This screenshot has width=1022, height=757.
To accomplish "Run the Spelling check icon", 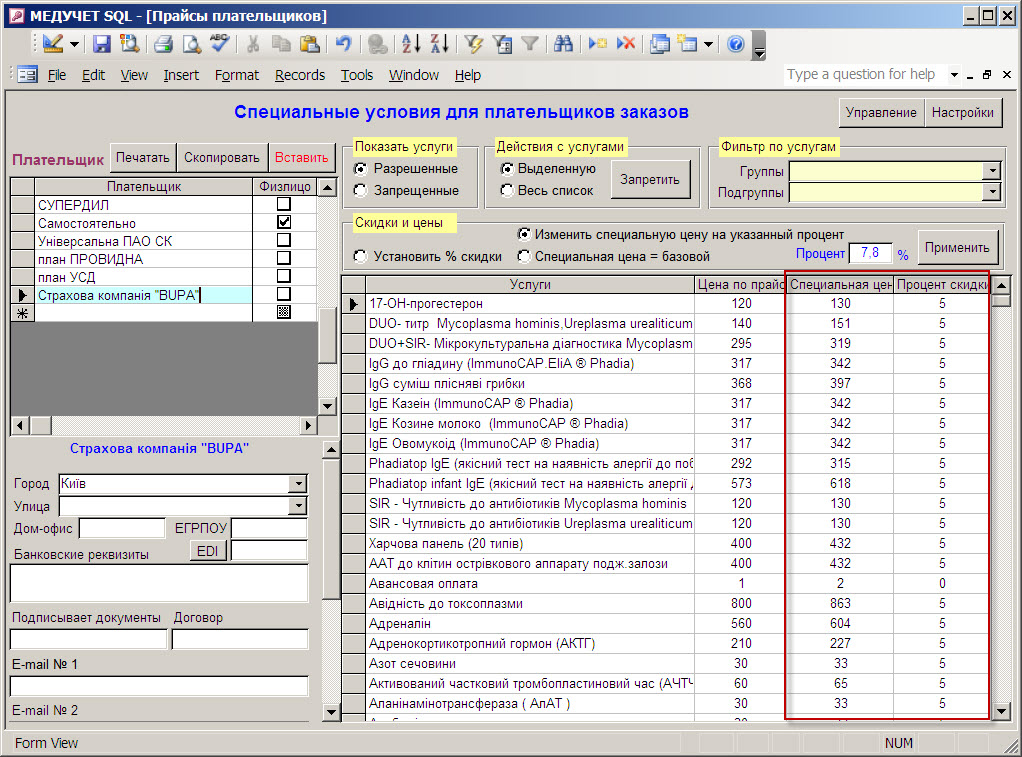I will (x=219, y=44).
